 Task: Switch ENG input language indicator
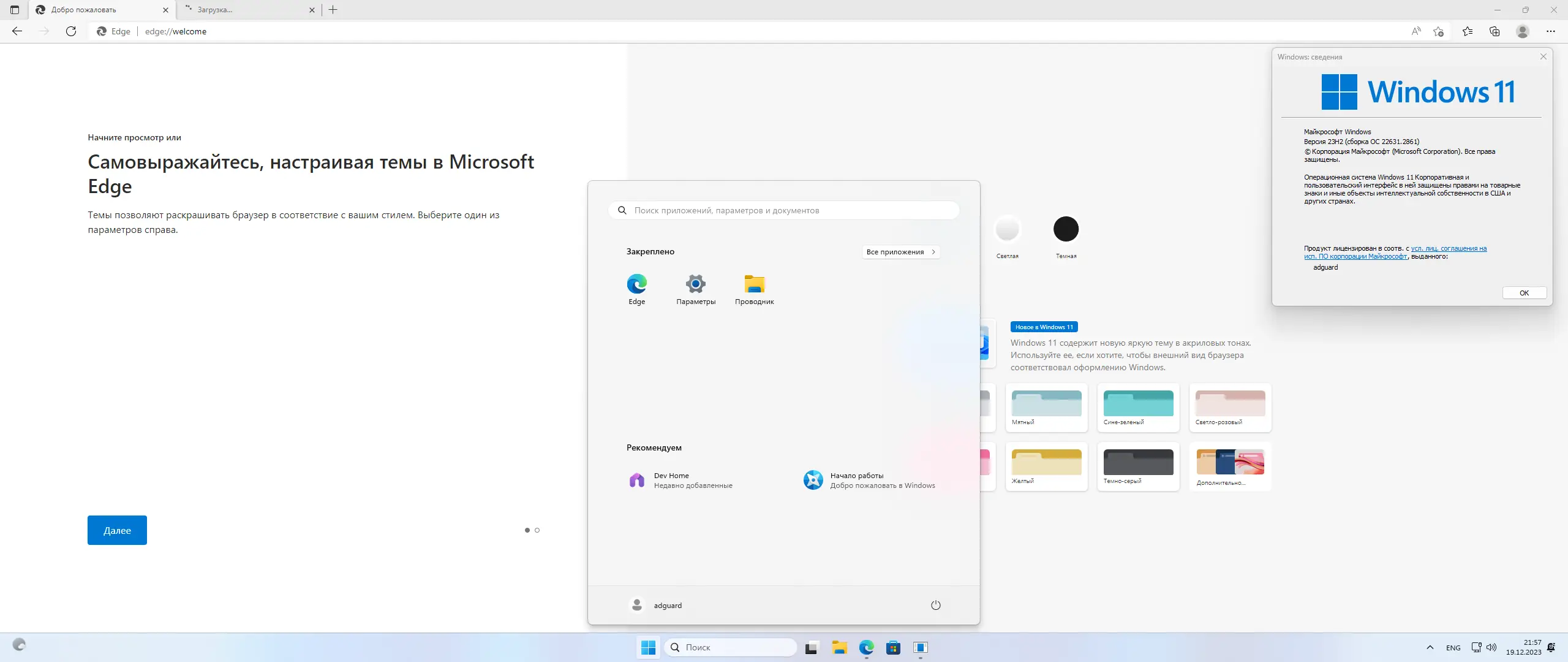tap(1453, 647)
